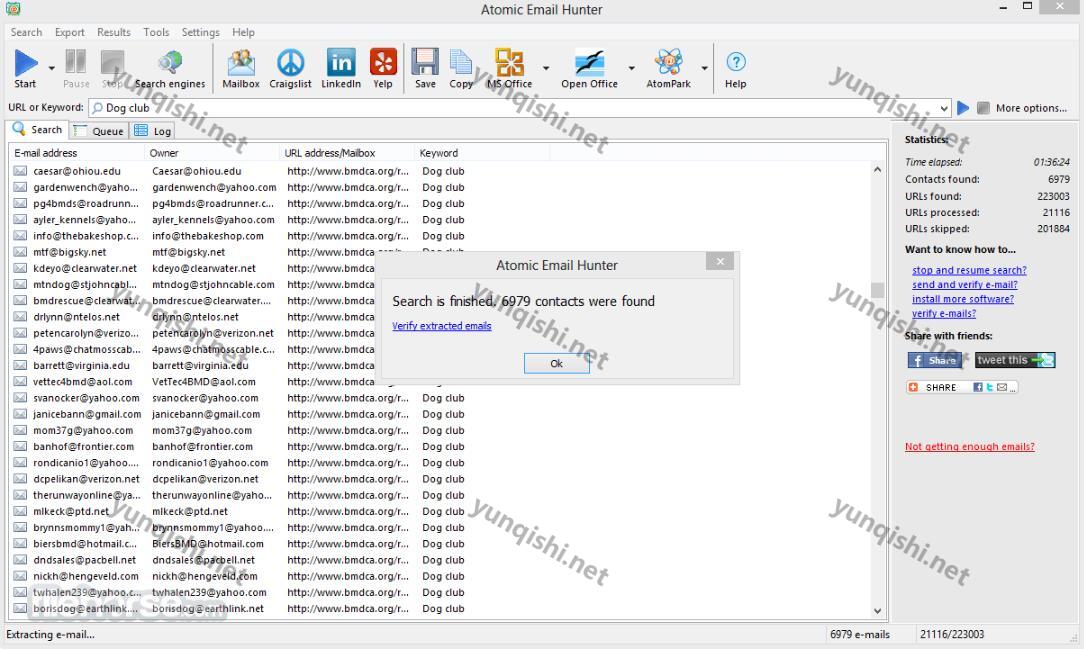Save extracted emails with Save icon
Viewport: 1084px width, 649px height.
coord(425,68)
